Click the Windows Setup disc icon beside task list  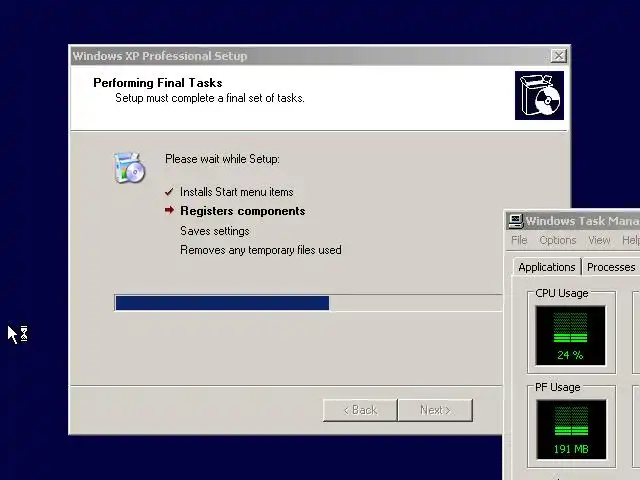click(129, 167)
